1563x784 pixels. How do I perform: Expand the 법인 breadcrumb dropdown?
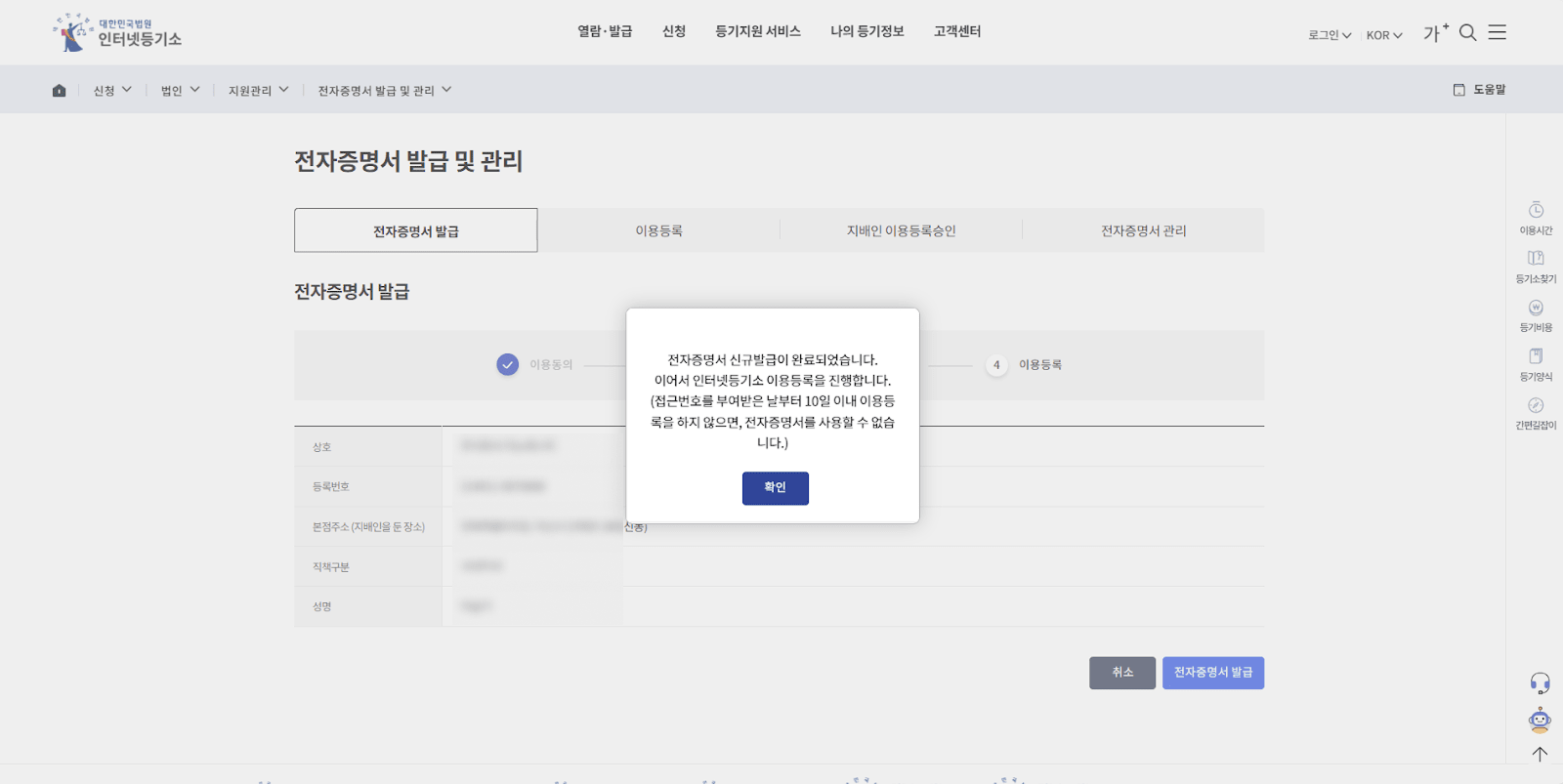[x=181, y=90]
